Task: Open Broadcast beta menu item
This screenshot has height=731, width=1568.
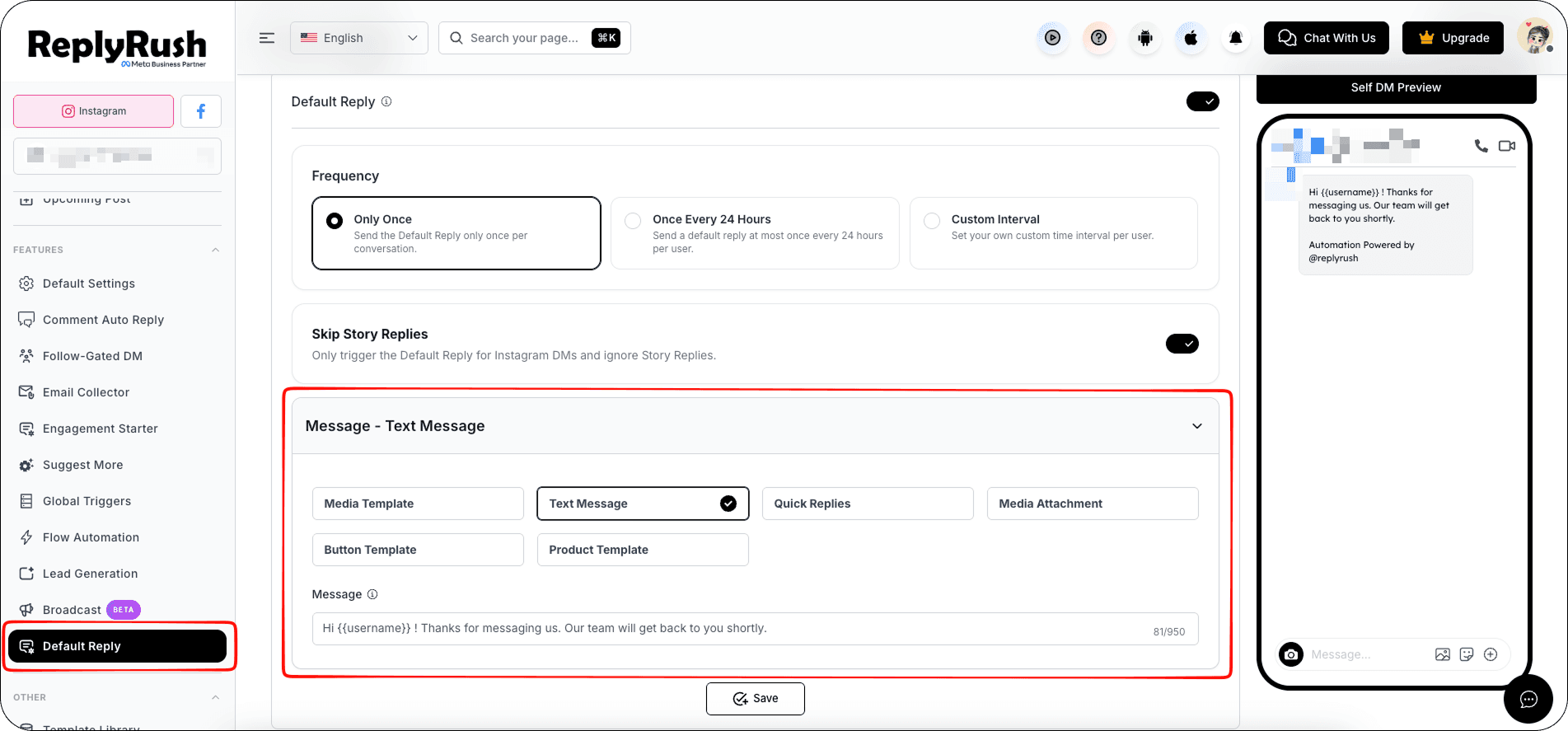Action: (x=80, y=610)
